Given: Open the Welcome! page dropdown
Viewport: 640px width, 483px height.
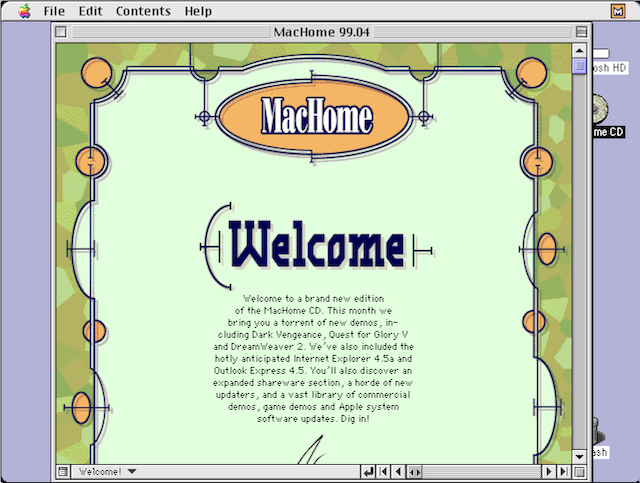Looking at the screenshot, I should (107, 472).
